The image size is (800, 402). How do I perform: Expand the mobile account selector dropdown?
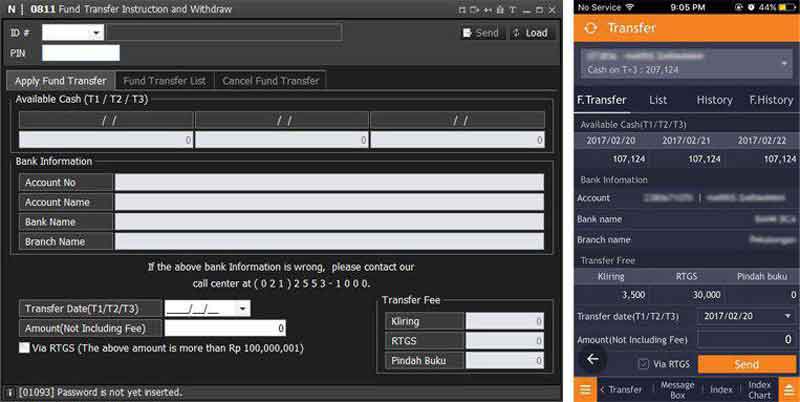point(783,63)
